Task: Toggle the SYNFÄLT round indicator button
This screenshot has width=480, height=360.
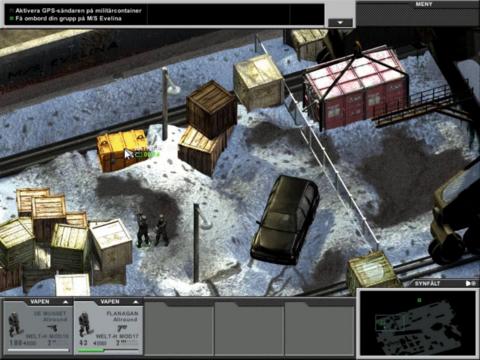Action: coord(474,284)
